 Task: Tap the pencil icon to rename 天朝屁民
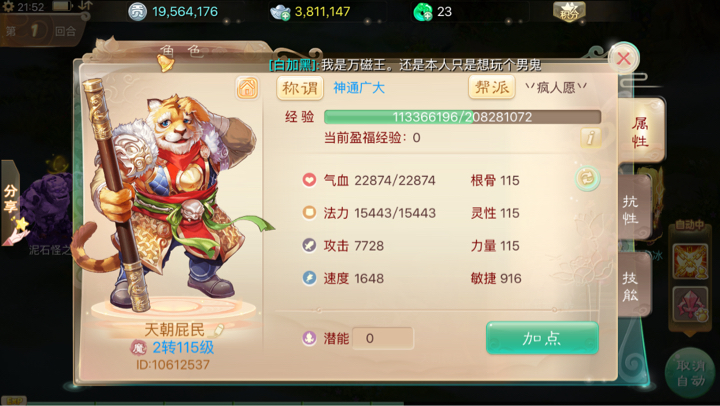[217, 330]
